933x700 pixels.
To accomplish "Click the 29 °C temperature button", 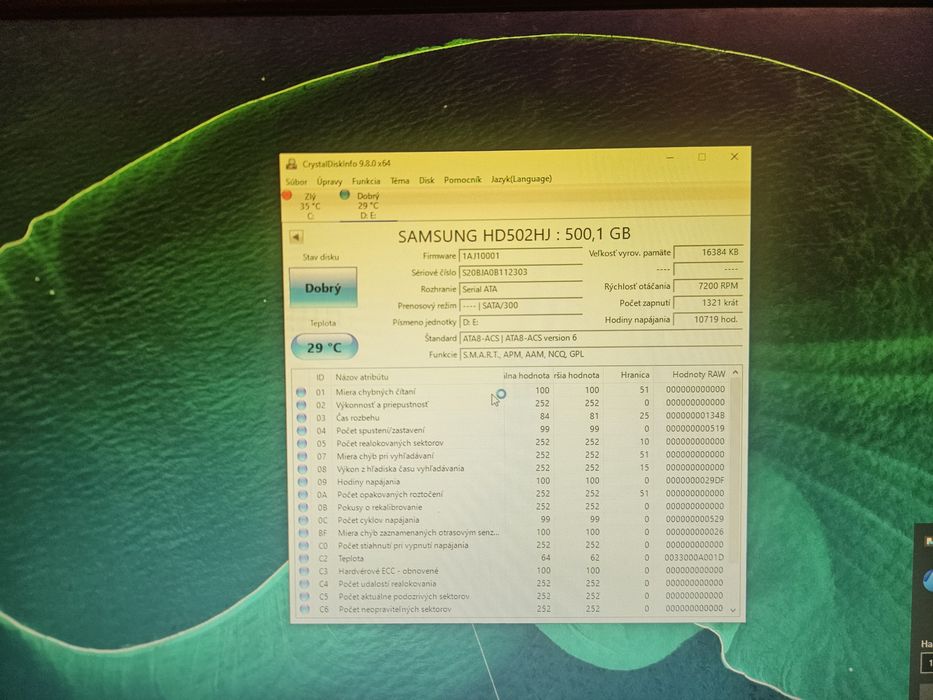I will 324,347.
